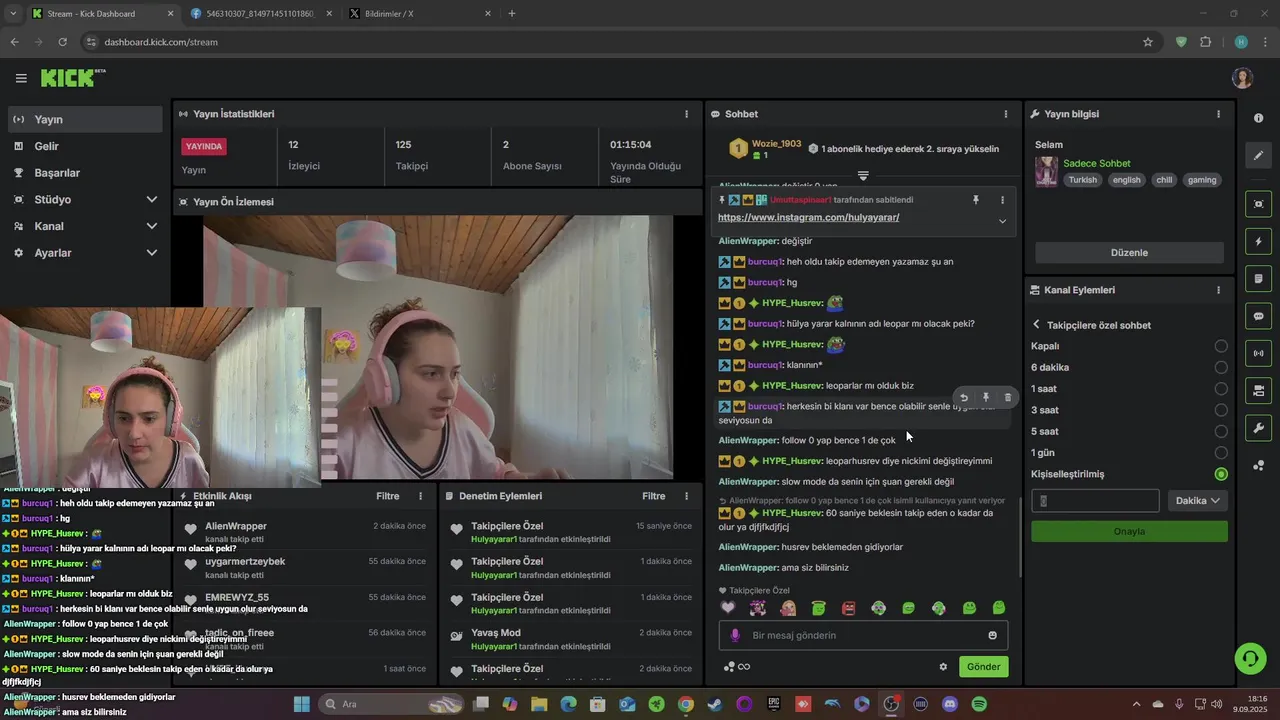Open the hamburger menu beside Kick logo
Image resolution: width=1280 pixels, height=720 pixels.
pos(21,78)
